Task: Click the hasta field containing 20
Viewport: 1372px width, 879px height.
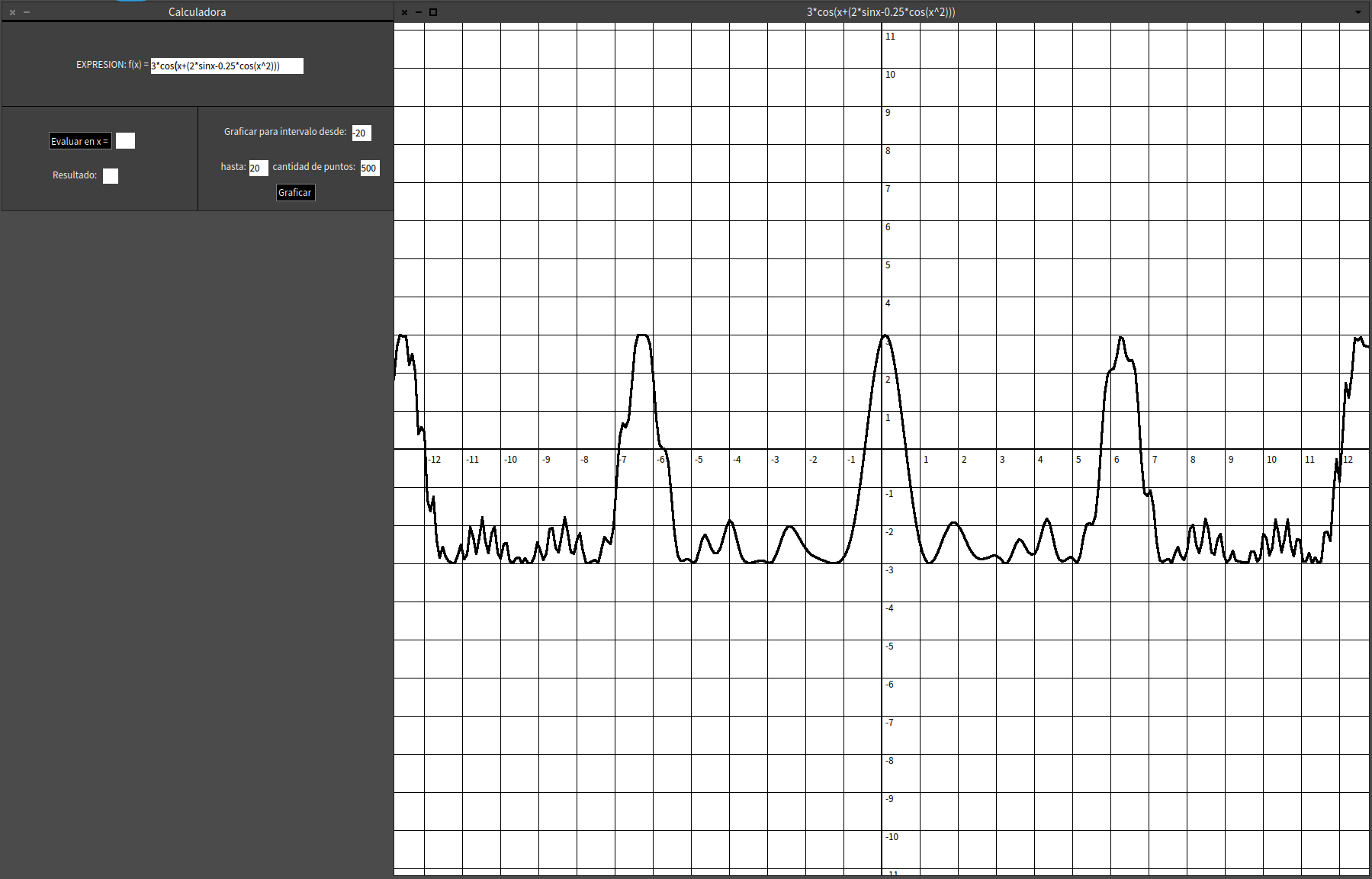Action: 259,168
